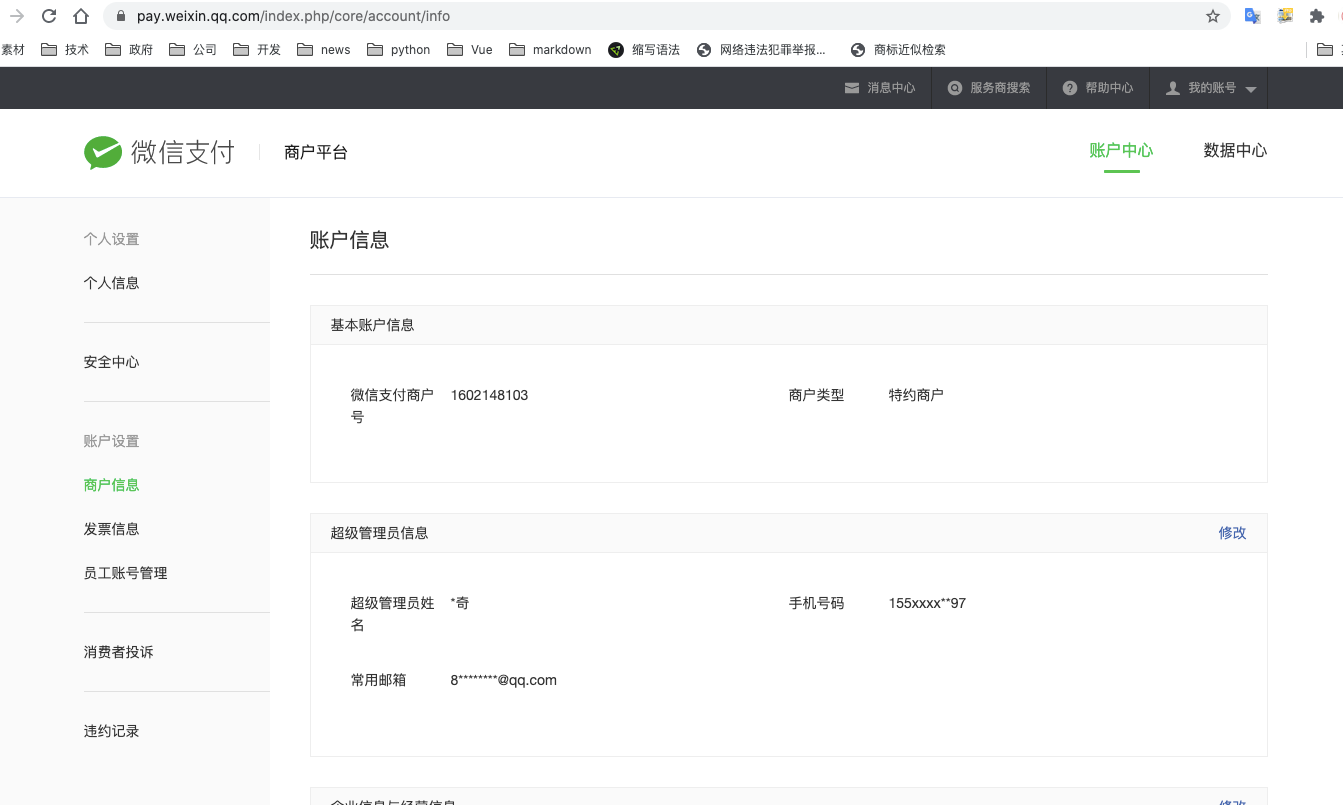The image size is (1343, 805).
Task: Open 违约记录 in the sidebar
Action: click(112, 731)
